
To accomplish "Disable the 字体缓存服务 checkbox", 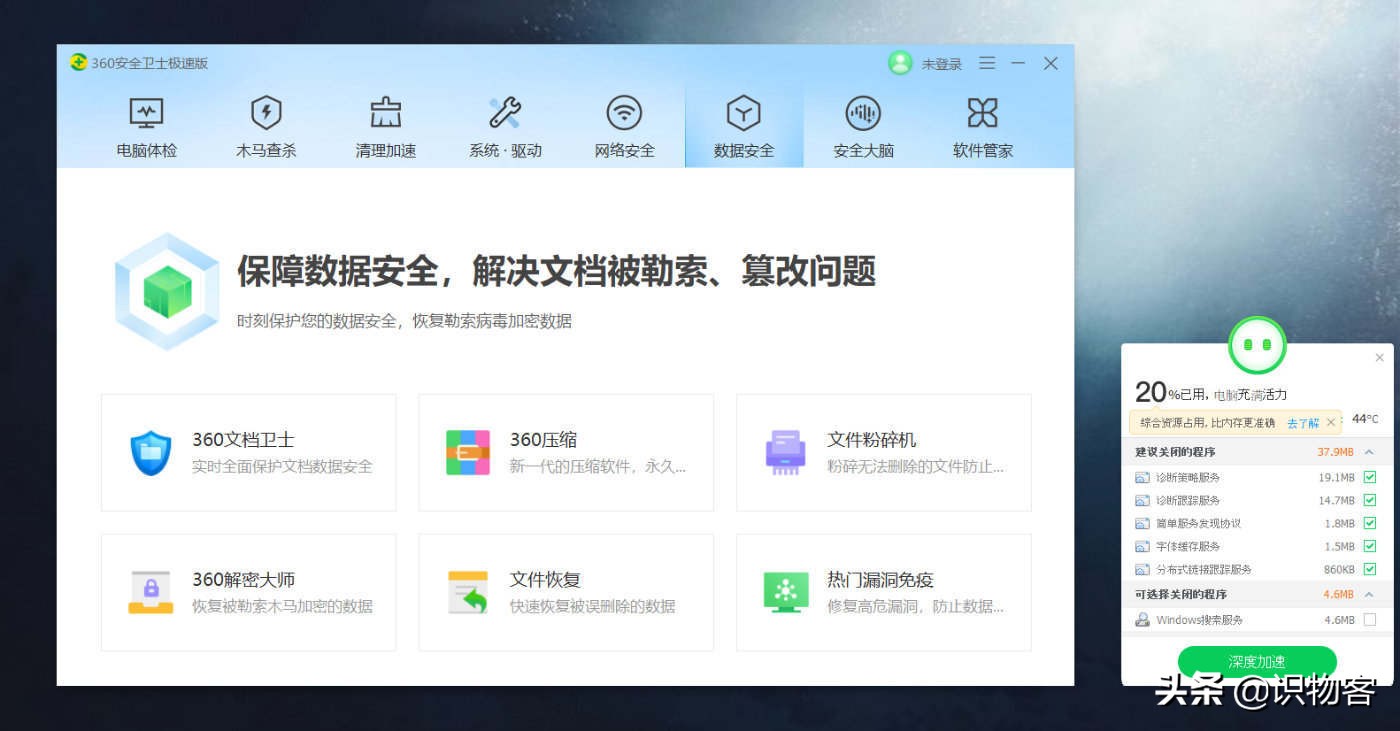I will [x=1369, y=546].
